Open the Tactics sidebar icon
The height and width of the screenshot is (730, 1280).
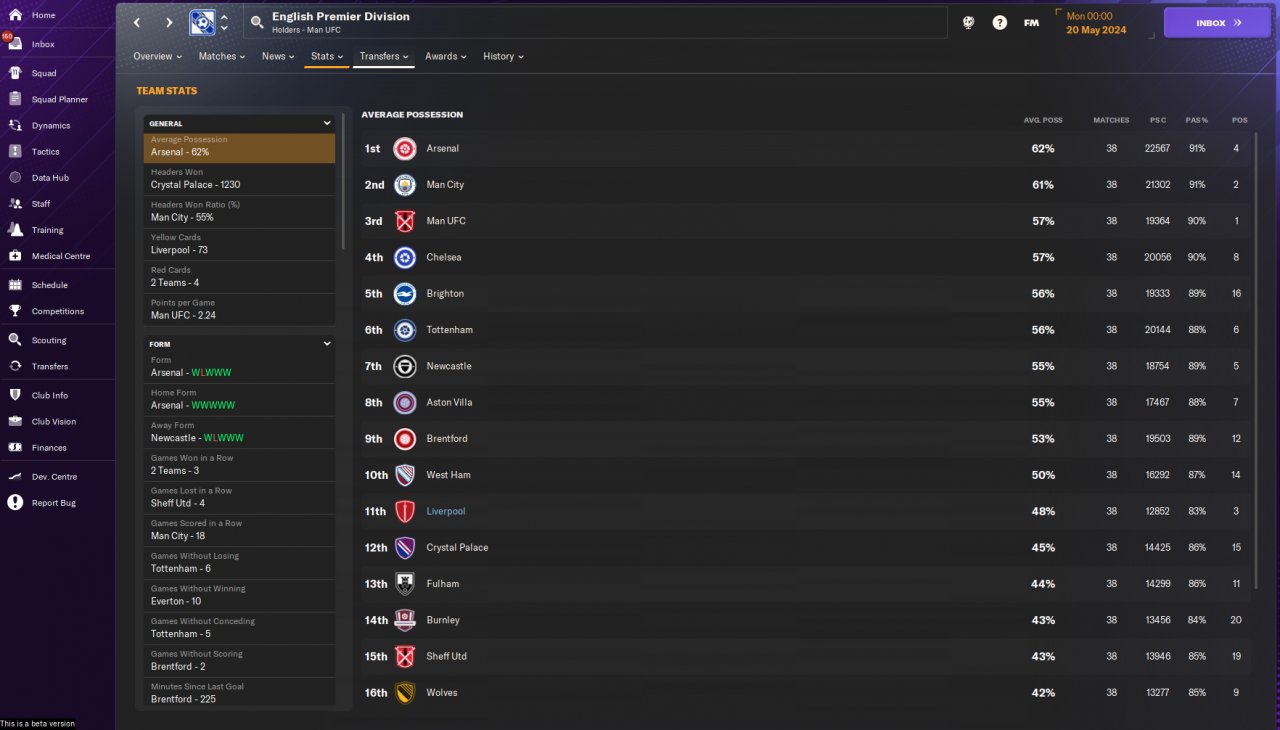(x=15, y=151)
